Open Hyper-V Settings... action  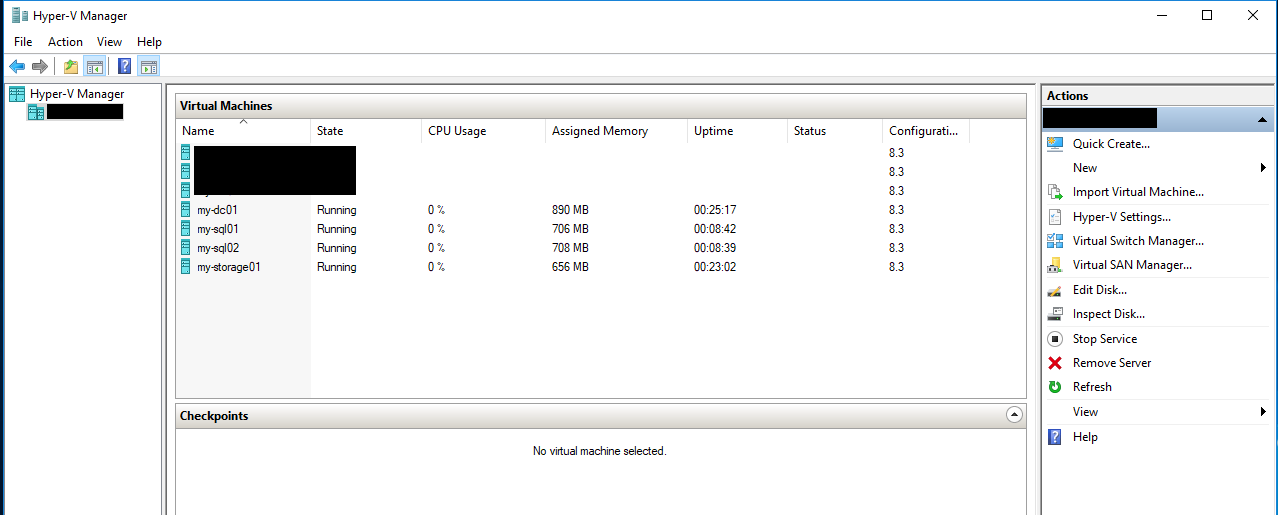pyautogui.click(x=1122, y=217)
